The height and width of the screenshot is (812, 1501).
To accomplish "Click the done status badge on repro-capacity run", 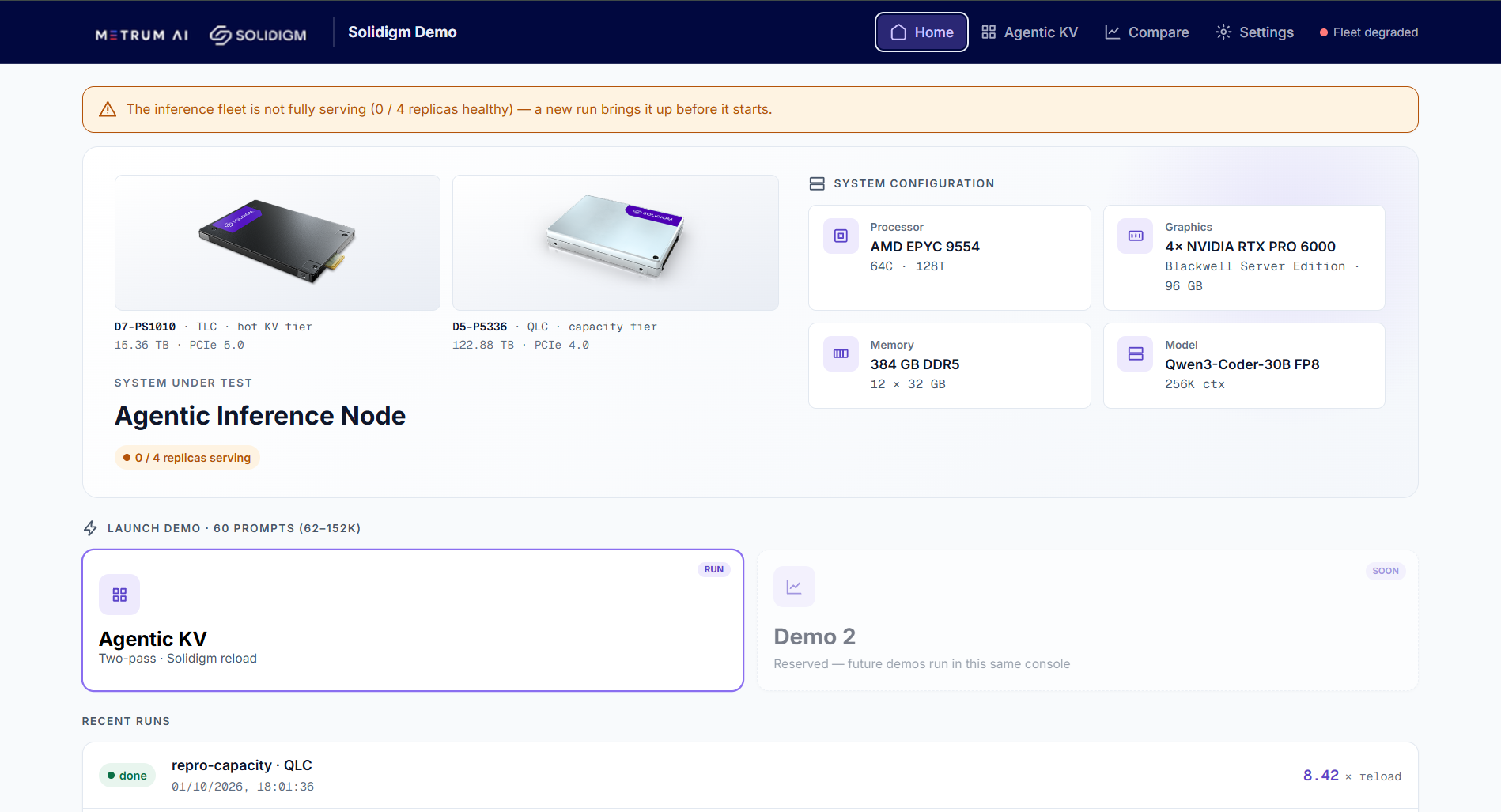I will (127, 776).
